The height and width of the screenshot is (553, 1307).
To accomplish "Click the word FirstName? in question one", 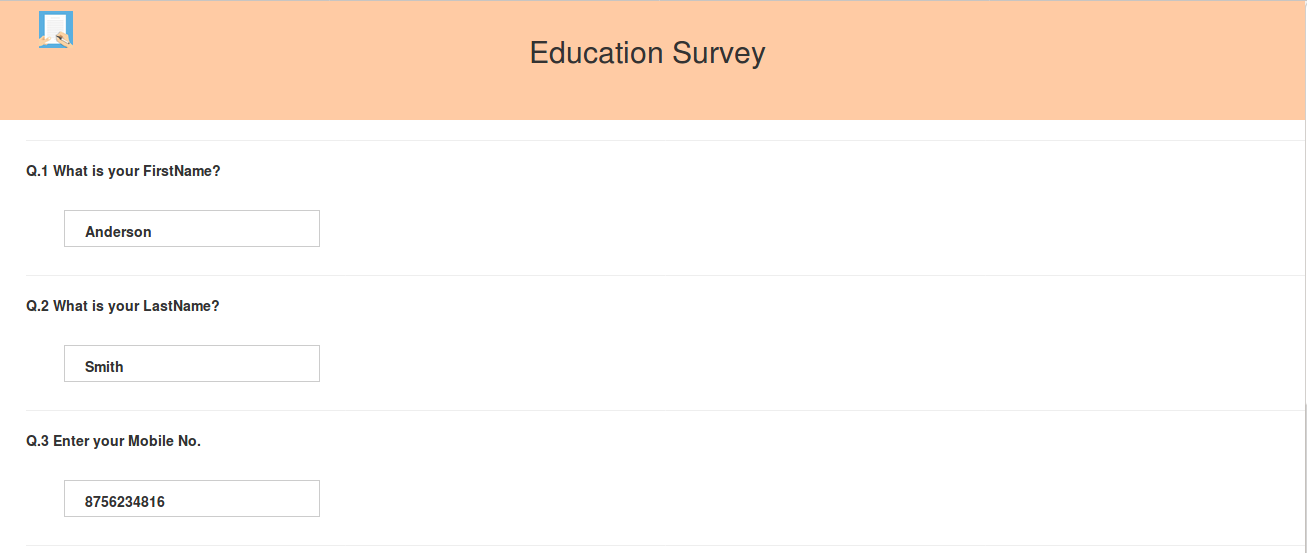I will 182,171.
